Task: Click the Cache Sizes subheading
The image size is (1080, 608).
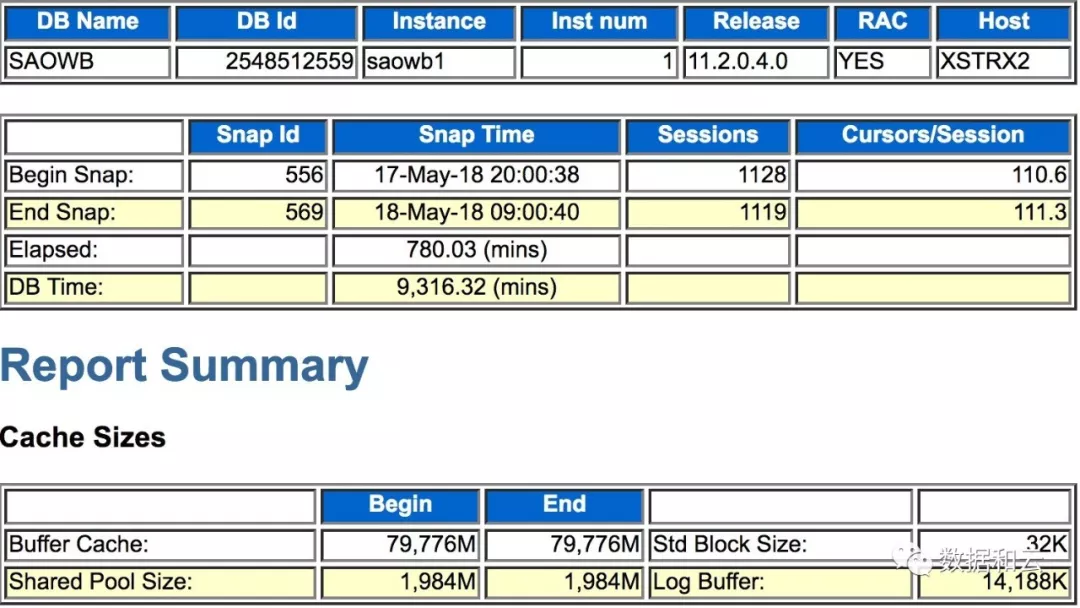Action: [83, 438]
